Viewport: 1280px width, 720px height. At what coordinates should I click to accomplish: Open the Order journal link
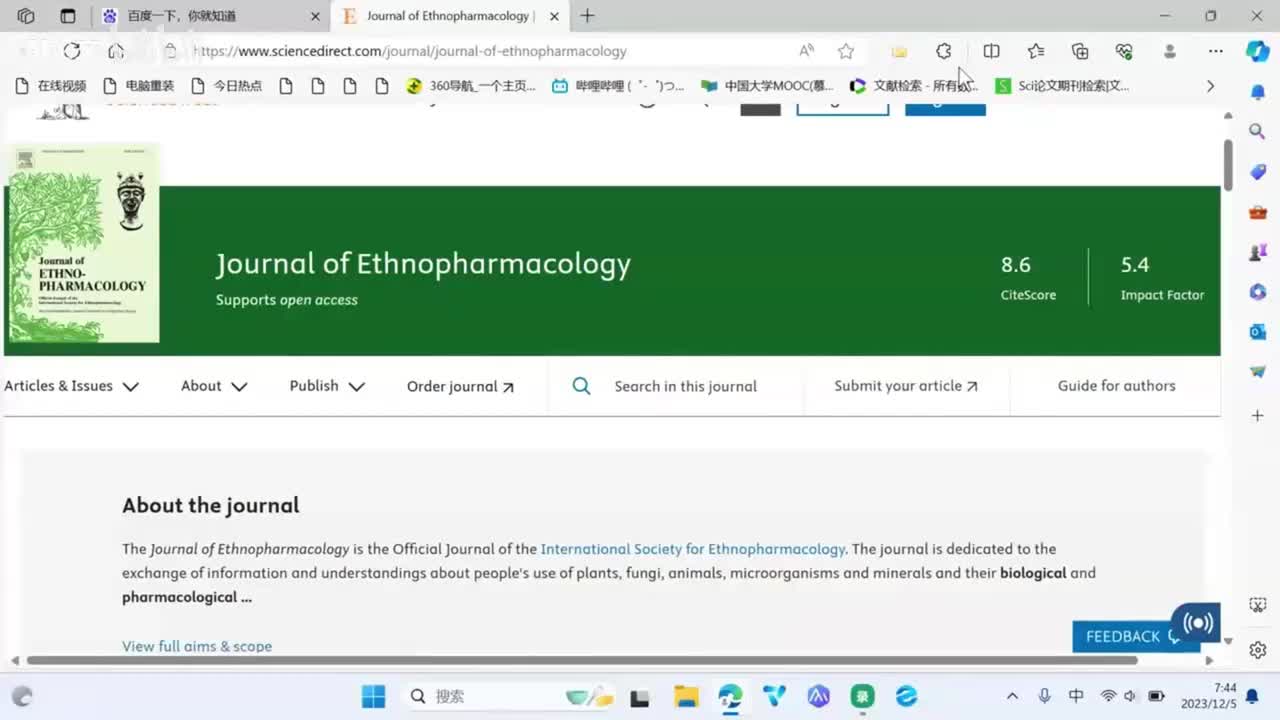460,386
